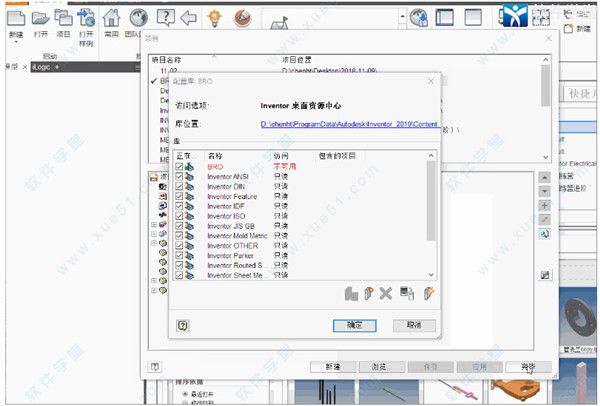This screenshot has height=406, width=600.
Task: Click the 新建 new file ribbon icon
Action: click(16, 18)
